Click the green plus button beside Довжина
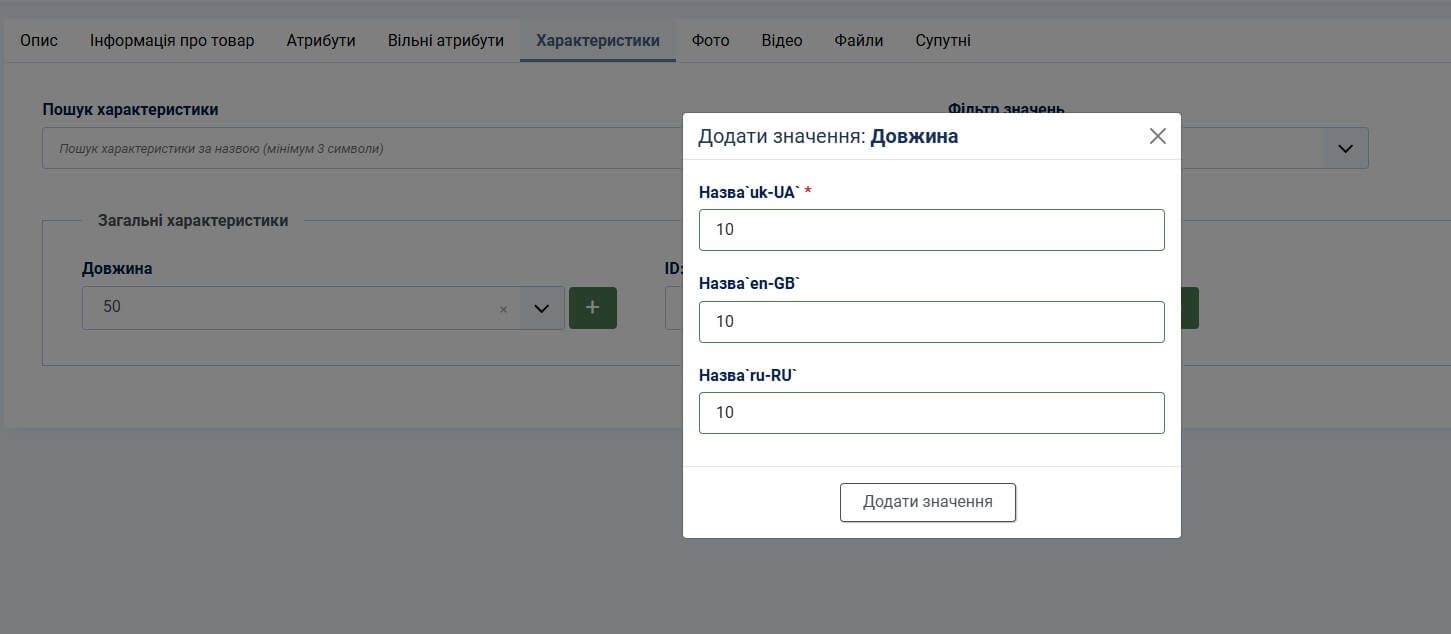The image size is (1451, 634). (592, 307)
